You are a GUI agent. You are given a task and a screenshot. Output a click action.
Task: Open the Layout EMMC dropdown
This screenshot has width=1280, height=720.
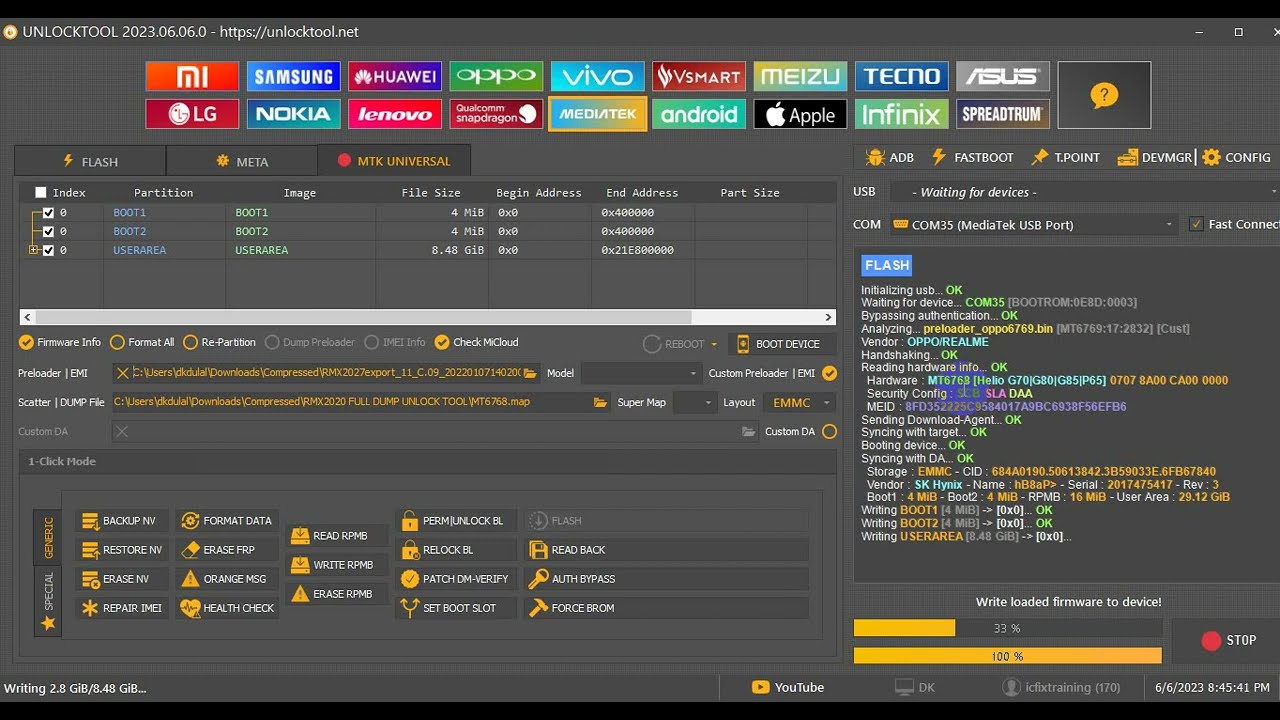coord(800,402)
